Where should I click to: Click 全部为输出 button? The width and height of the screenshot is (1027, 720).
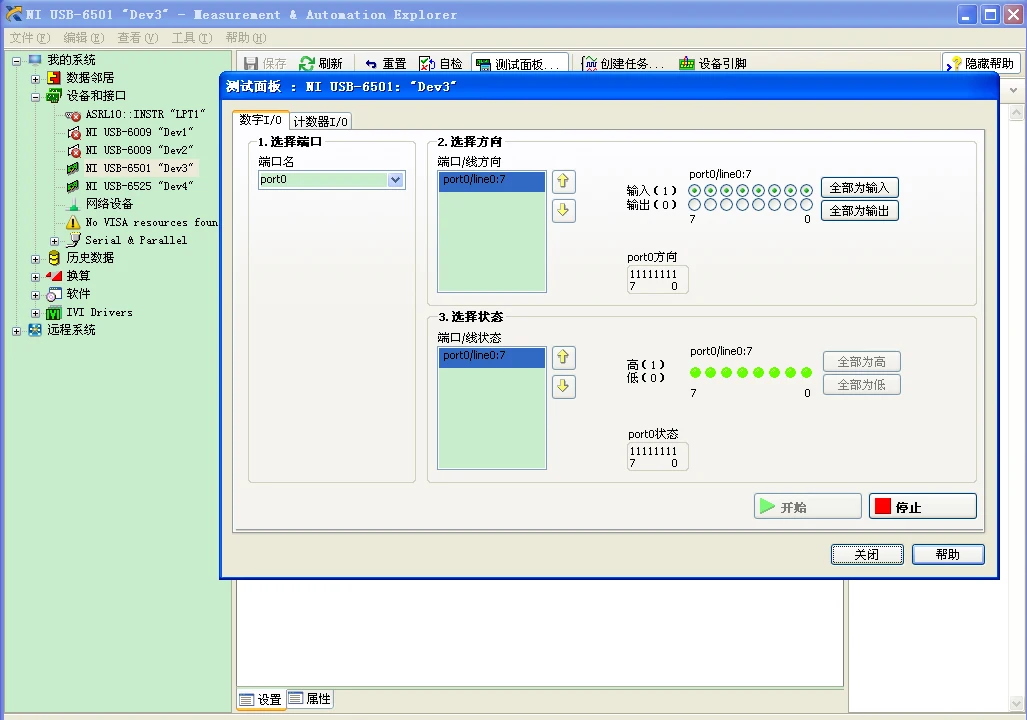point(859,211)
